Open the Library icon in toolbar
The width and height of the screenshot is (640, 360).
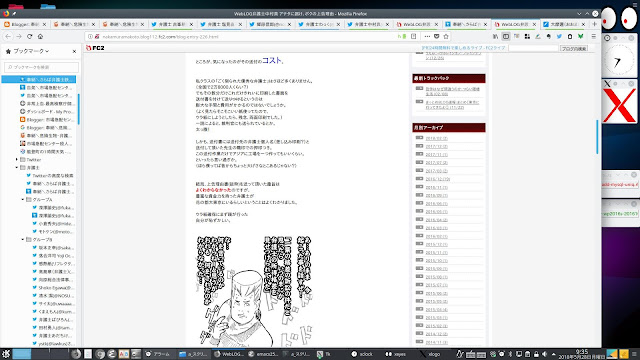tap(495, 36)
